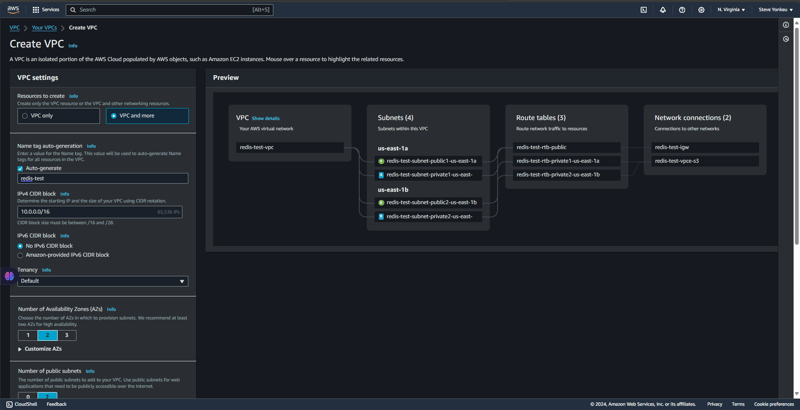This screenshot has height=410, width=800.
Task: Choose Amazon-provided IPv6 CIDR block
Action: [20, 255]
